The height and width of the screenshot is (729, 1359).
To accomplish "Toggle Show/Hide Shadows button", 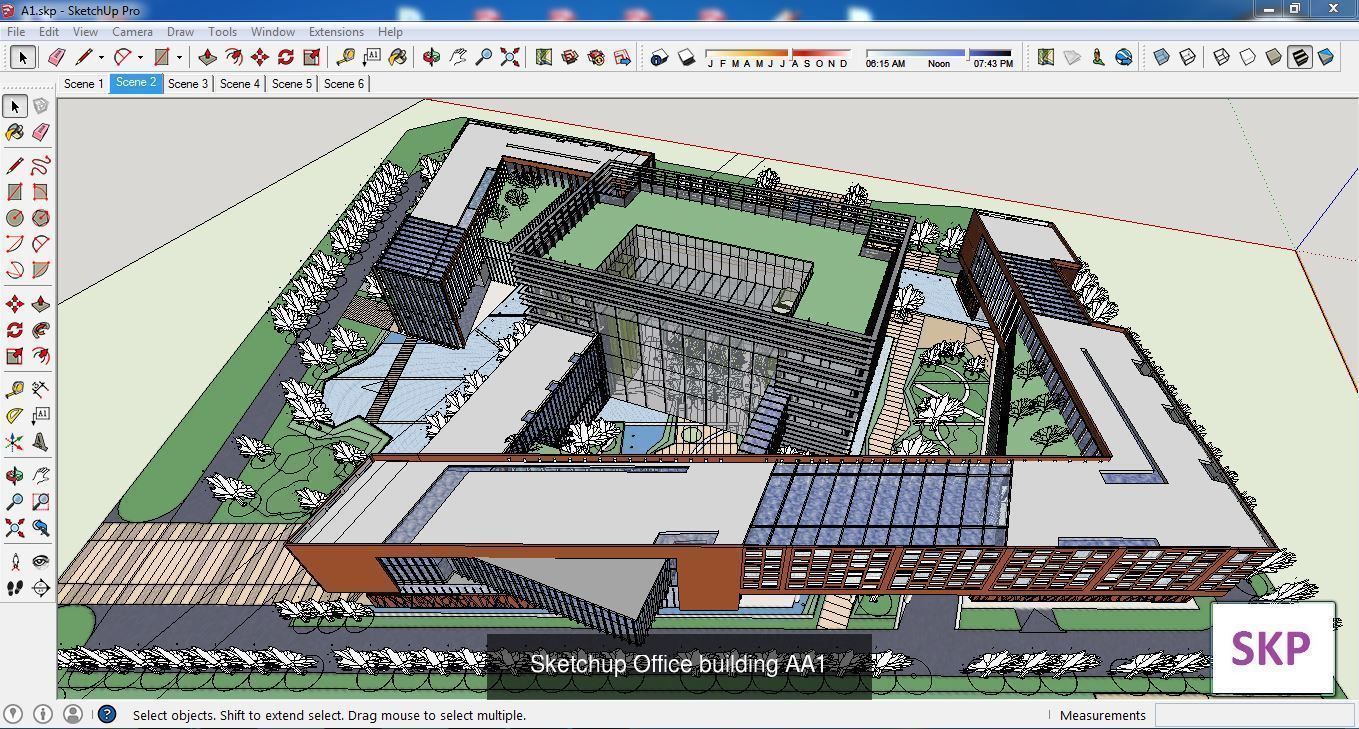I will point(686,57).
